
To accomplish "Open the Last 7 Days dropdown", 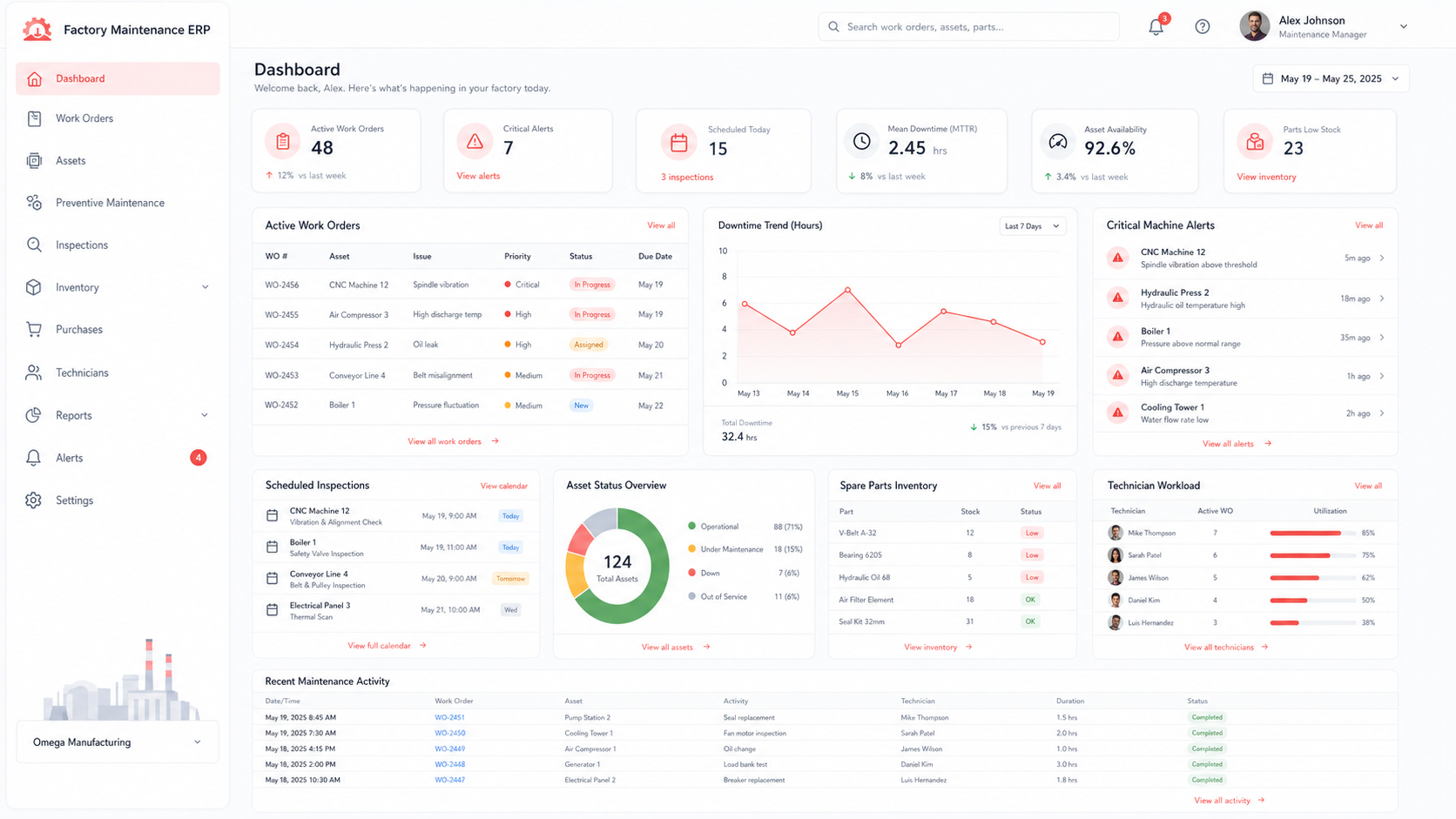I will [1032, 226].
